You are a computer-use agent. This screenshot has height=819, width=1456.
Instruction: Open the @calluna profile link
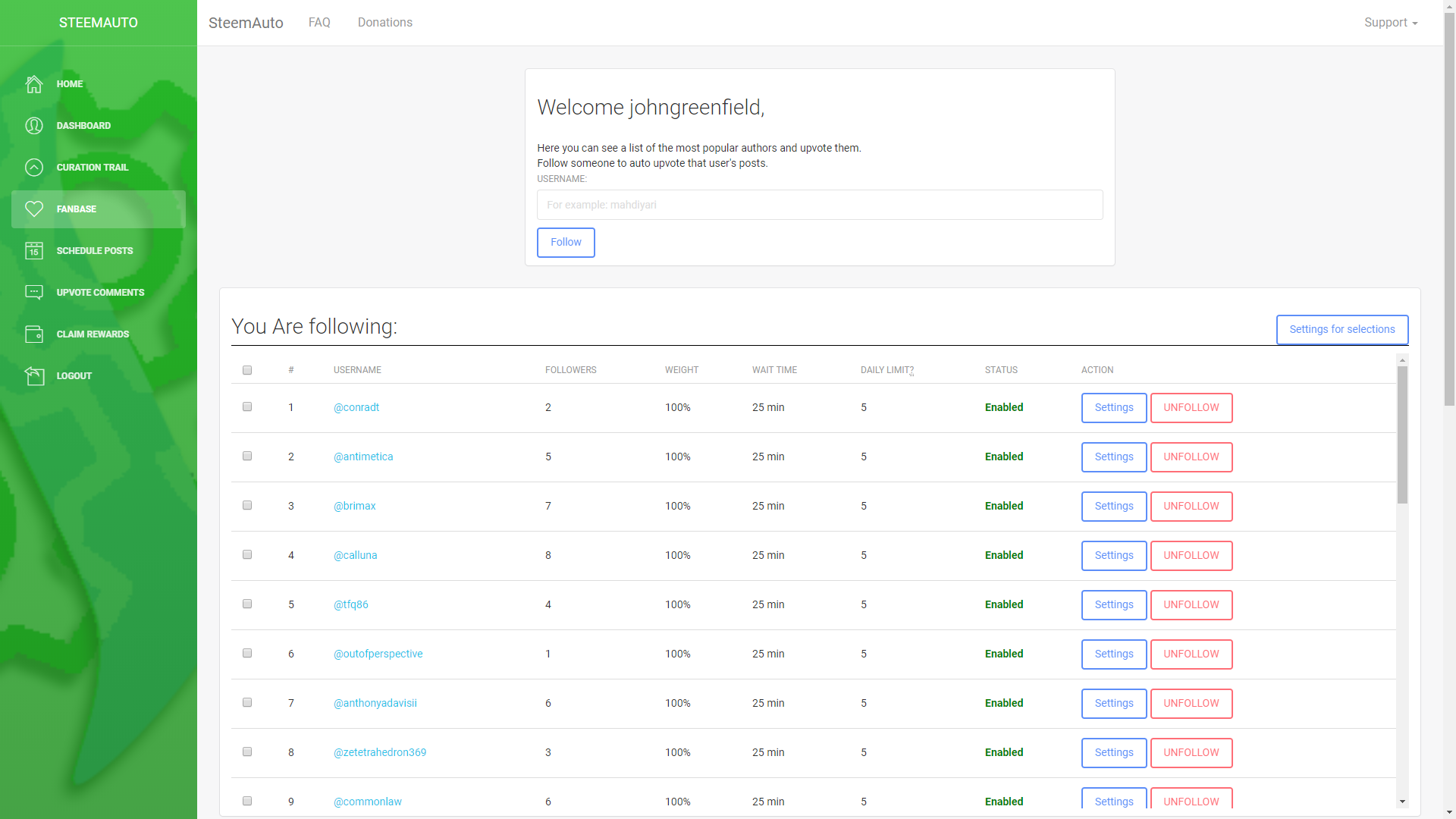pos(356,555)
